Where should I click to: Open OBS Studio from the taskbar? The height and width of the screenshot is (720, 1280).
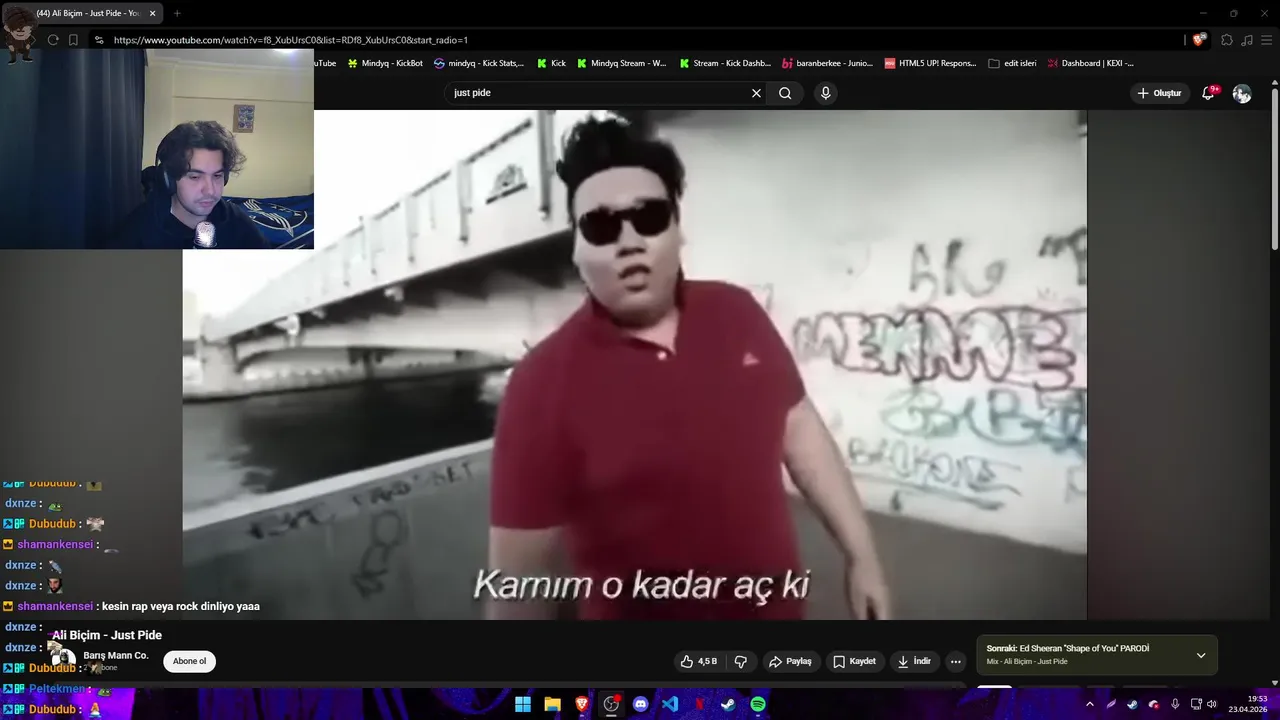611,704
